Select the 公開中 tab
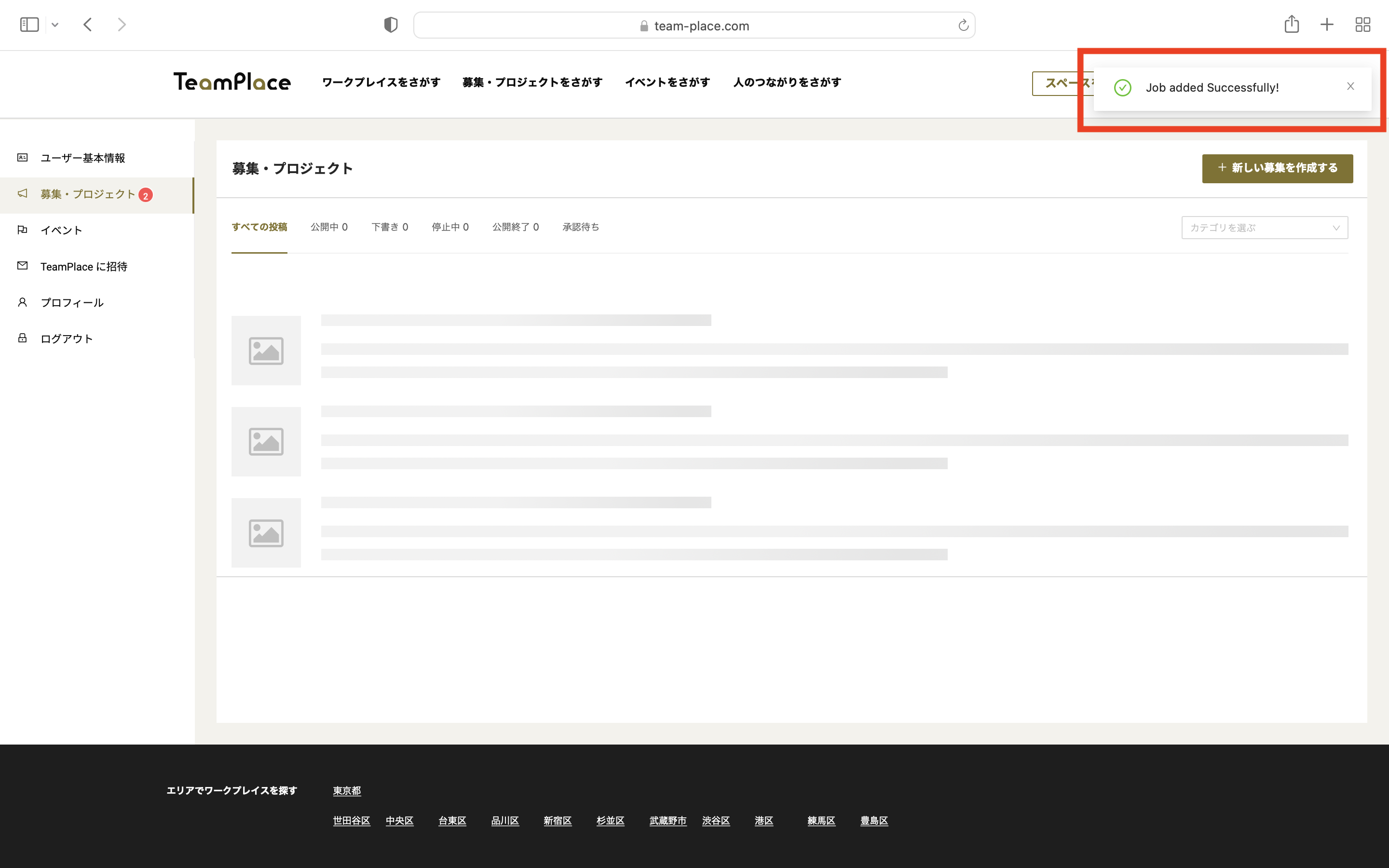 click(x=329, y=227)
